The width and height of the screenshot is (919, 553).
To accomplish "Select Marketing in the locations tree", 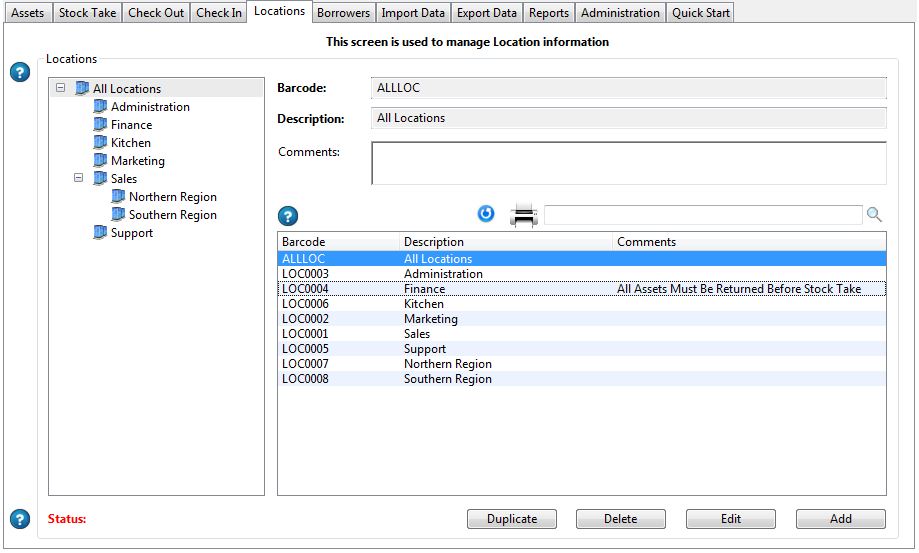I will coord(137,161).
